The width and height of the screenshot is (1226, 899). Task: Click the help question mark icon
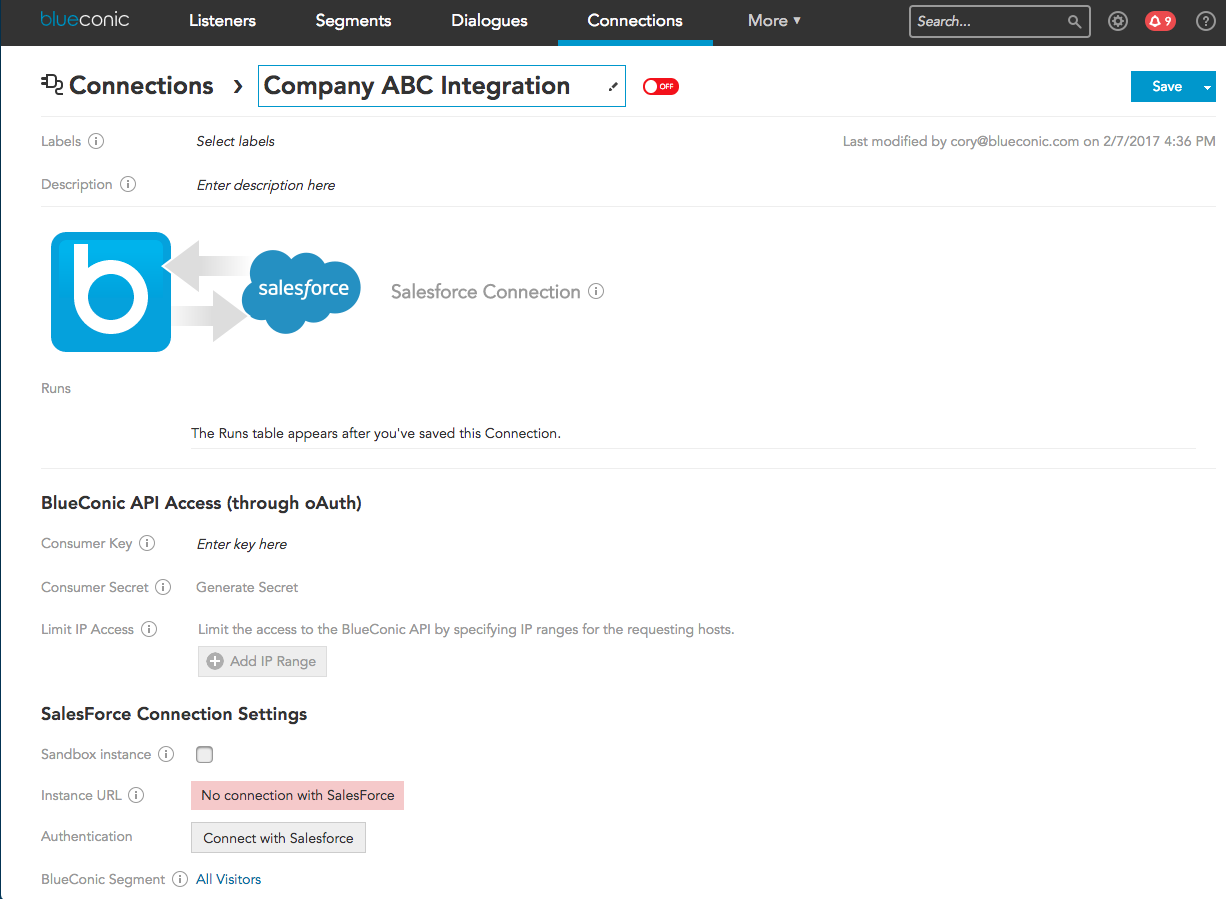pyautogui.click(x=1205, y=21)
